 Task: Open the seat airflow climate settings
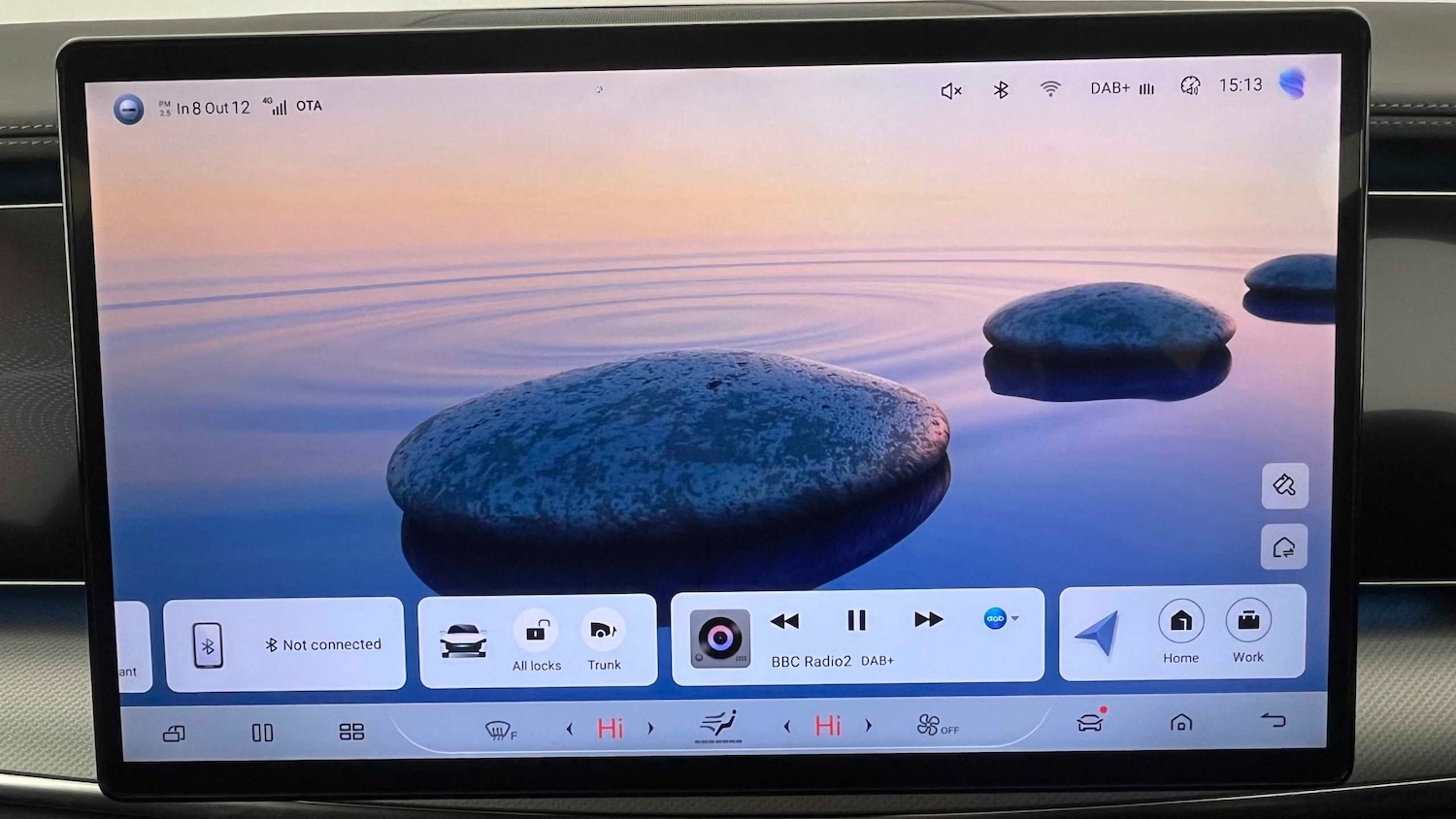(718, 726)
